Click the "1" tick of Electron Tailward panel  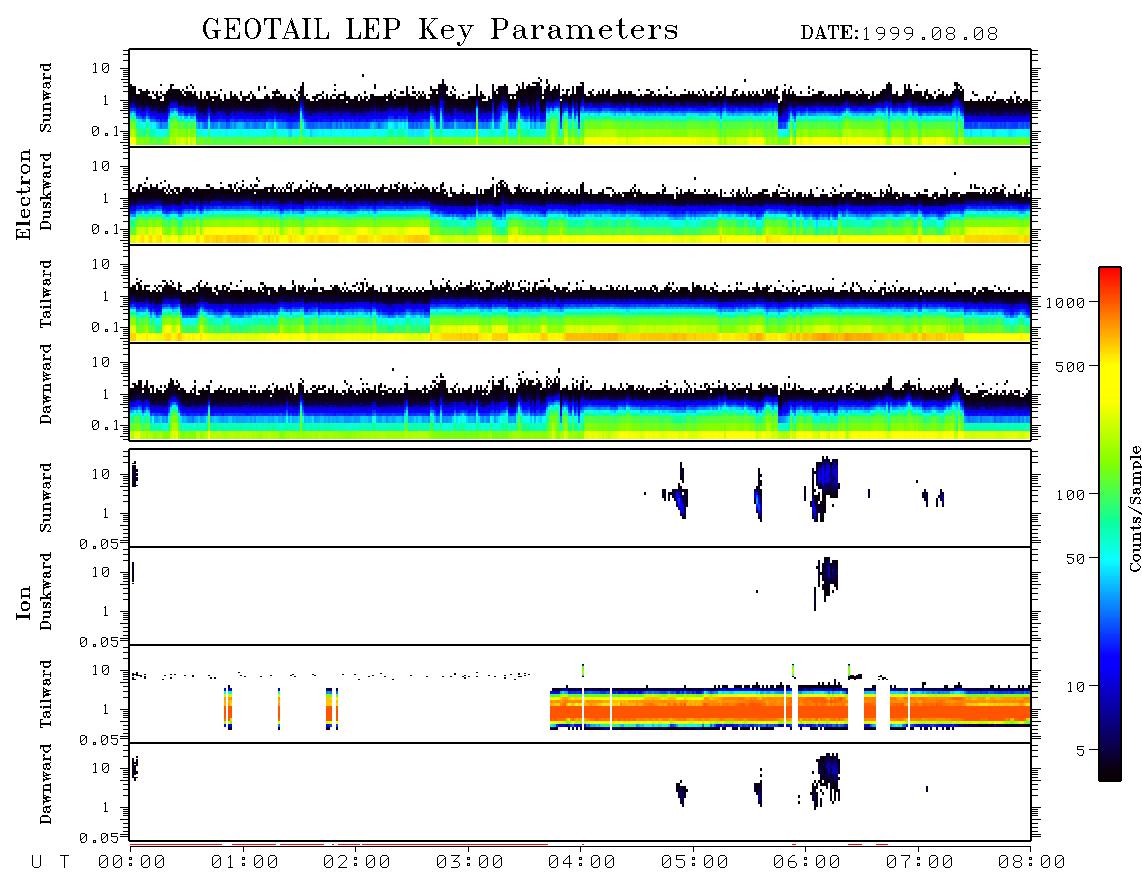tap(106, 296)
